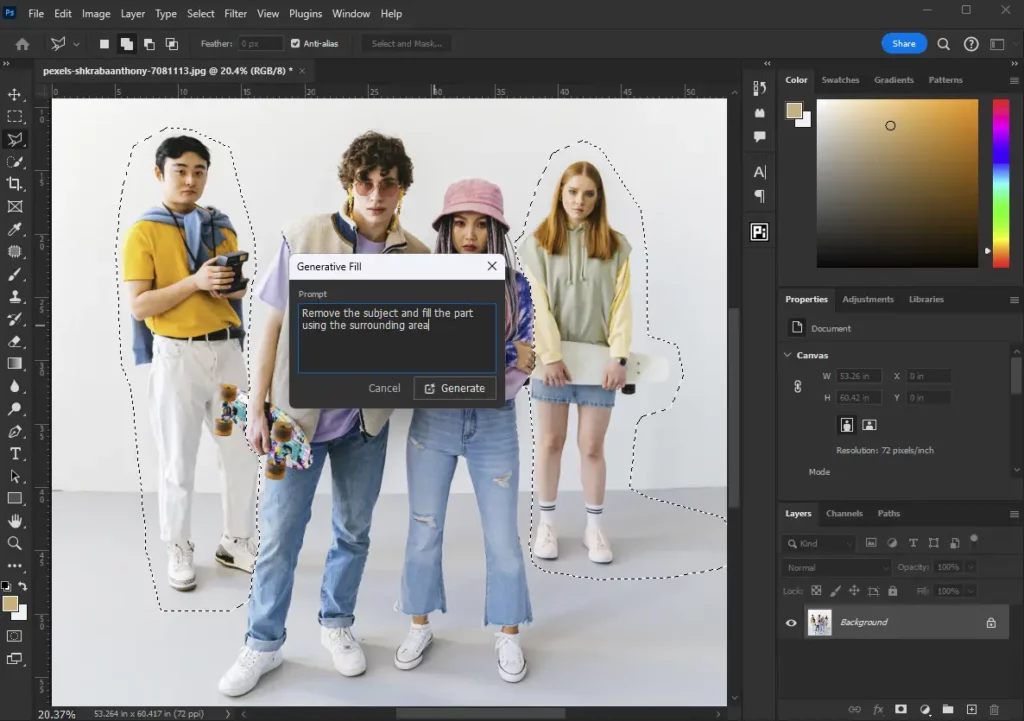This screenshot has width=1024, height=721.
Task: Open the Normal blend mode dropdown
Action: [835, 568]
